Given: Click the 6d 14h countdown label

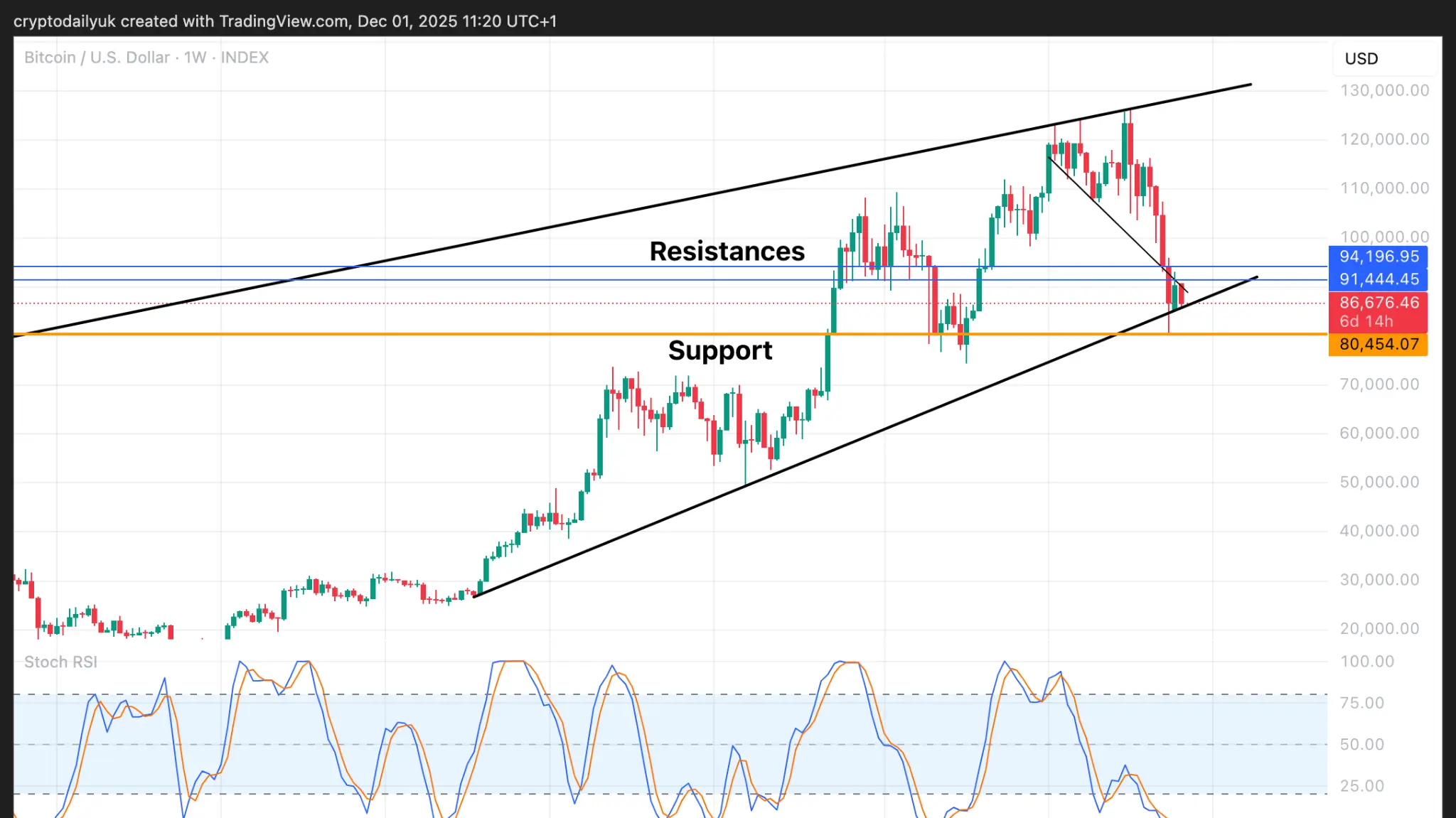Looking at the screenshot, I should [x=1366, y=322].
